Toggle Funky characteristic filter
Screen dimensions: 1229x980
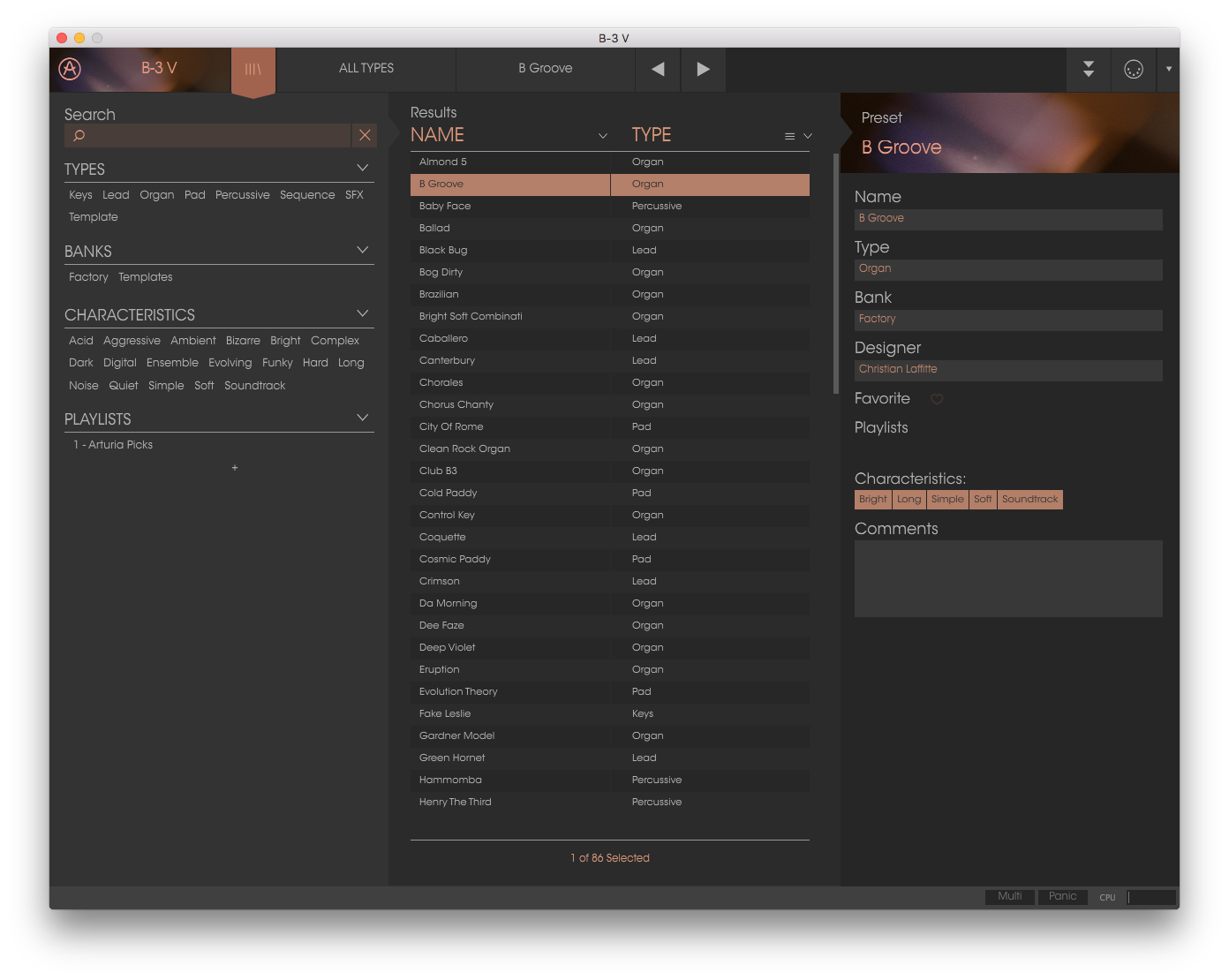(x=277, y=363)
